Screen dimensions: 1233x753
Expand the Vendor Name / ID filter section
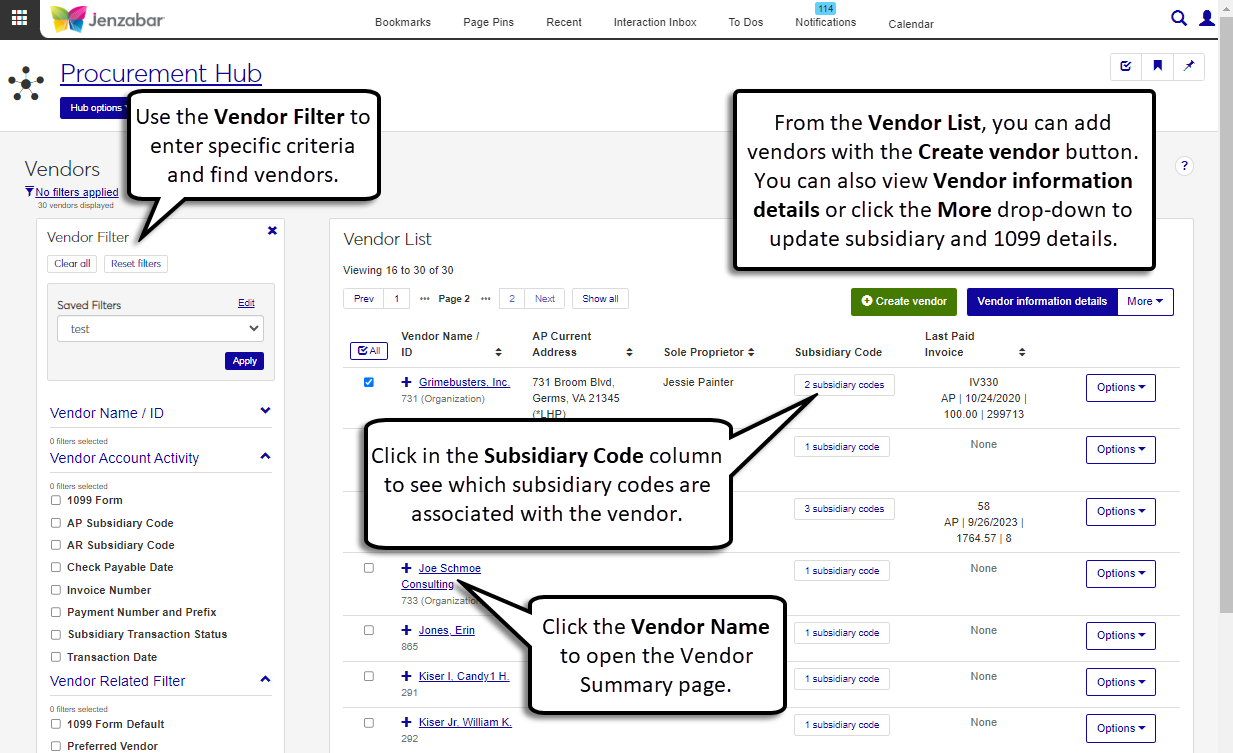(x=265, y=411)
